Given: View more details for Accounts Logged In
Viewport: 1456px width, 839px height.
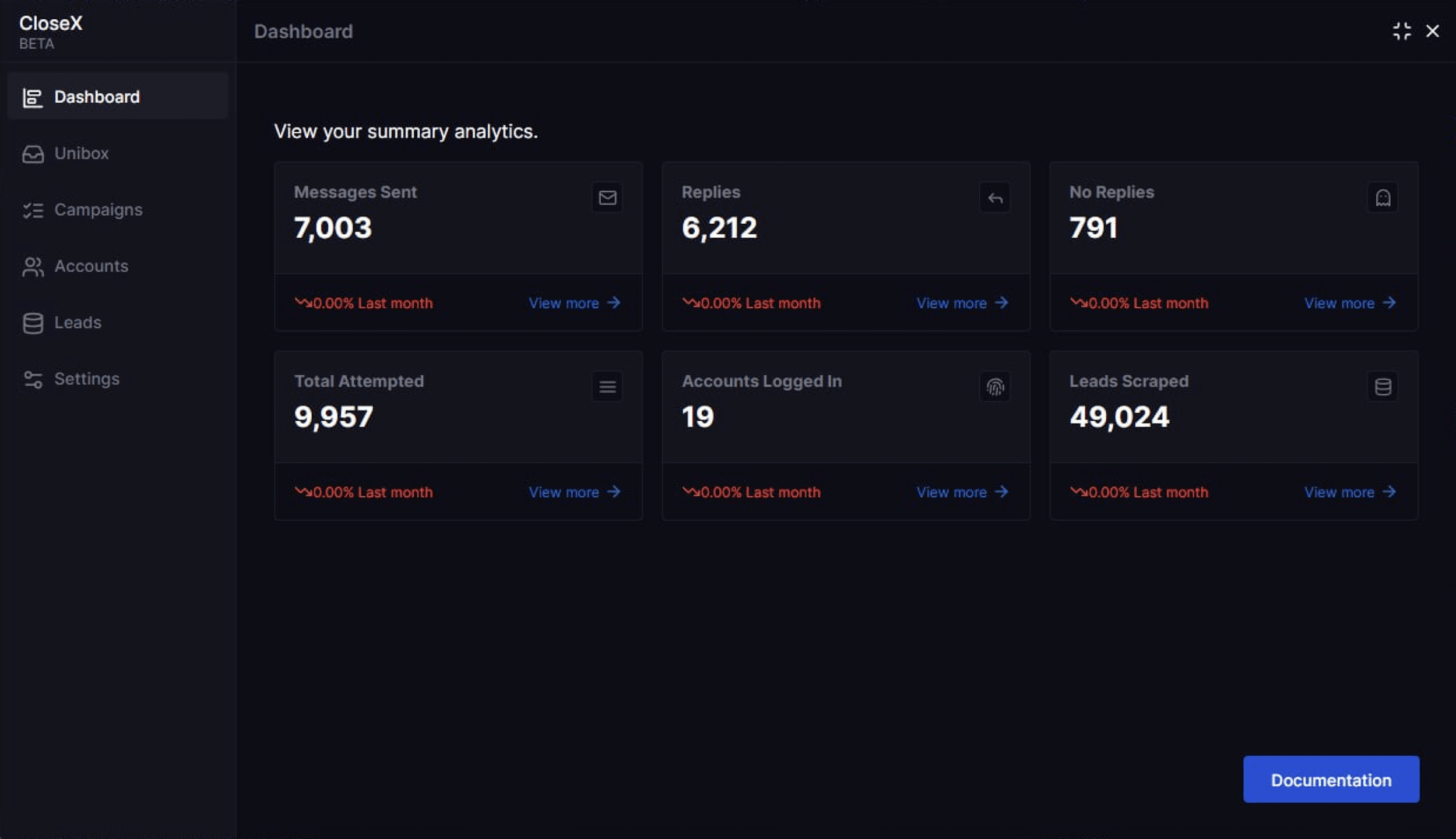Looking at the screenshot, I should pyautogui.click(x=962, y=492).
